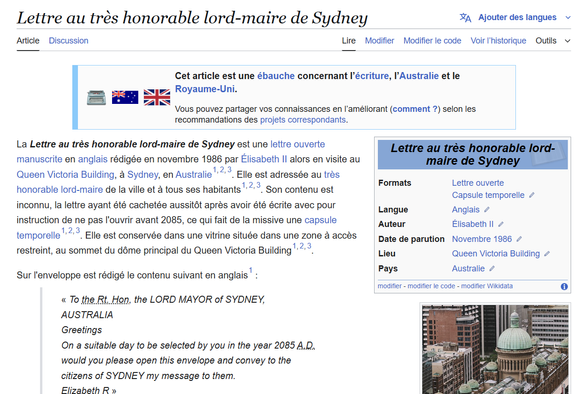Click reference 1 after 'en anglais'
The width and height of the screenshot is (584, 394).
tap(251, 270)
